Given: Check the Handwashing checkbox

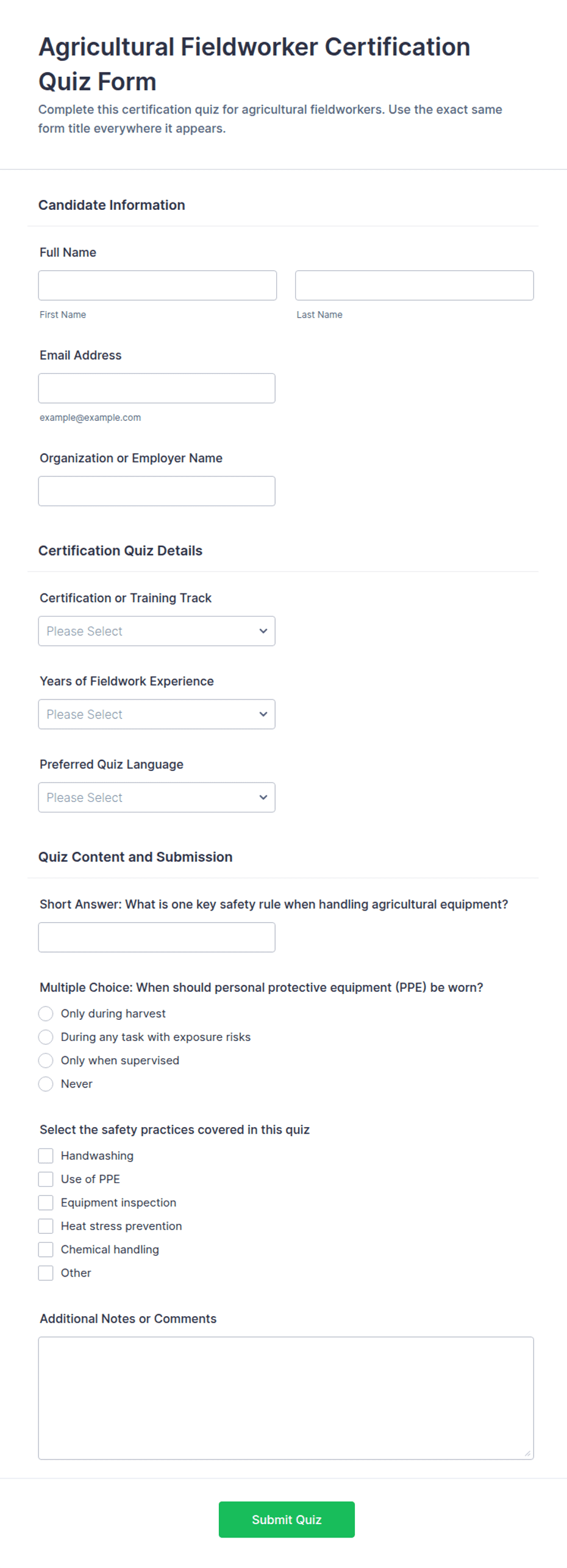Looking at the screenshot, I should pos(46,1156).
